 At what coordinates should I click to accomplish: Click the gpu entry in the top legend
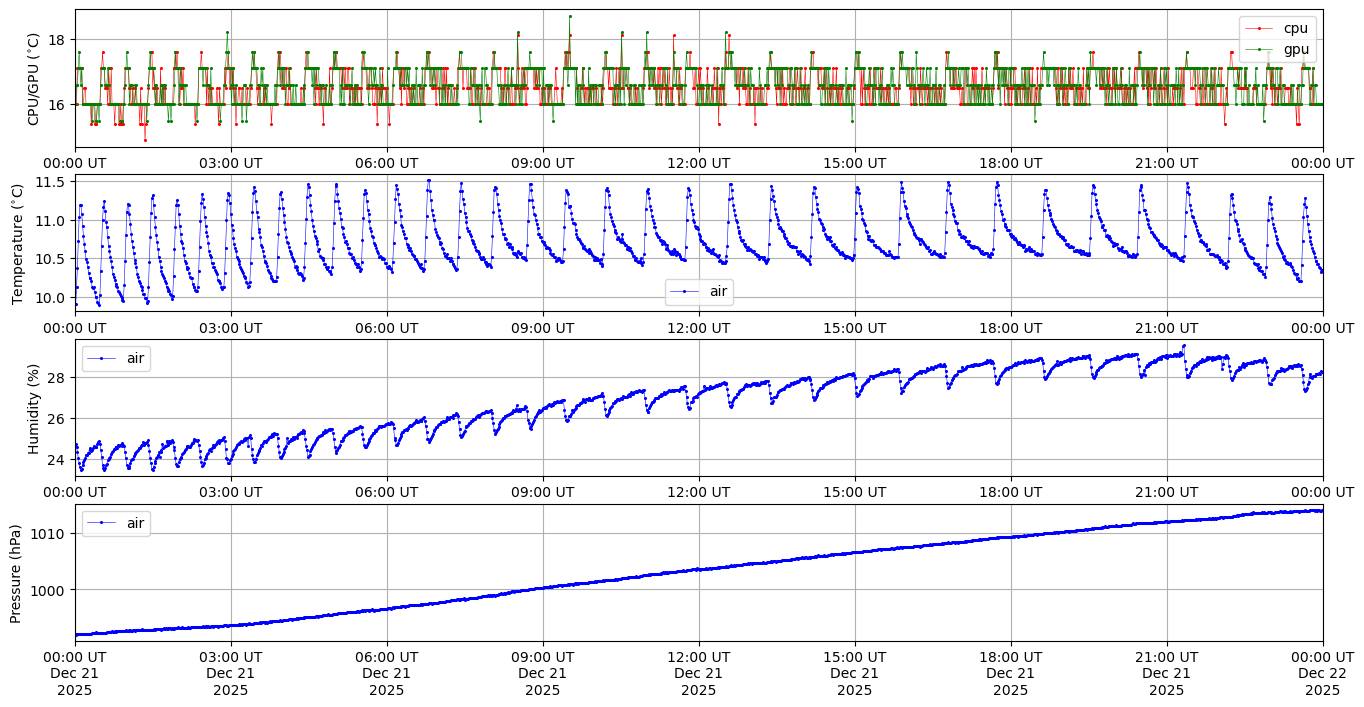[x=1295, y=49]
